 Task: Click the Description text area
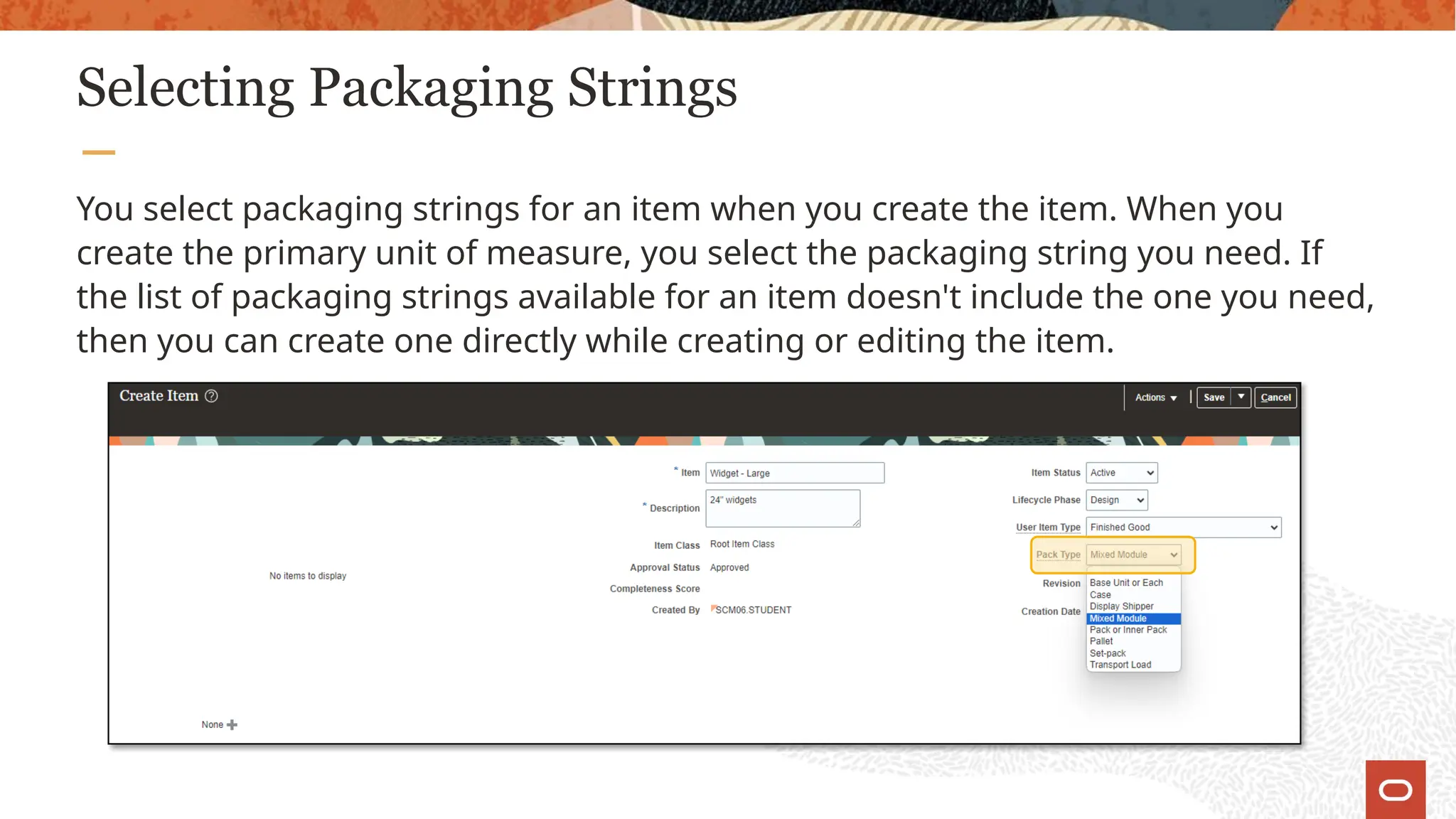pos(783,508)
